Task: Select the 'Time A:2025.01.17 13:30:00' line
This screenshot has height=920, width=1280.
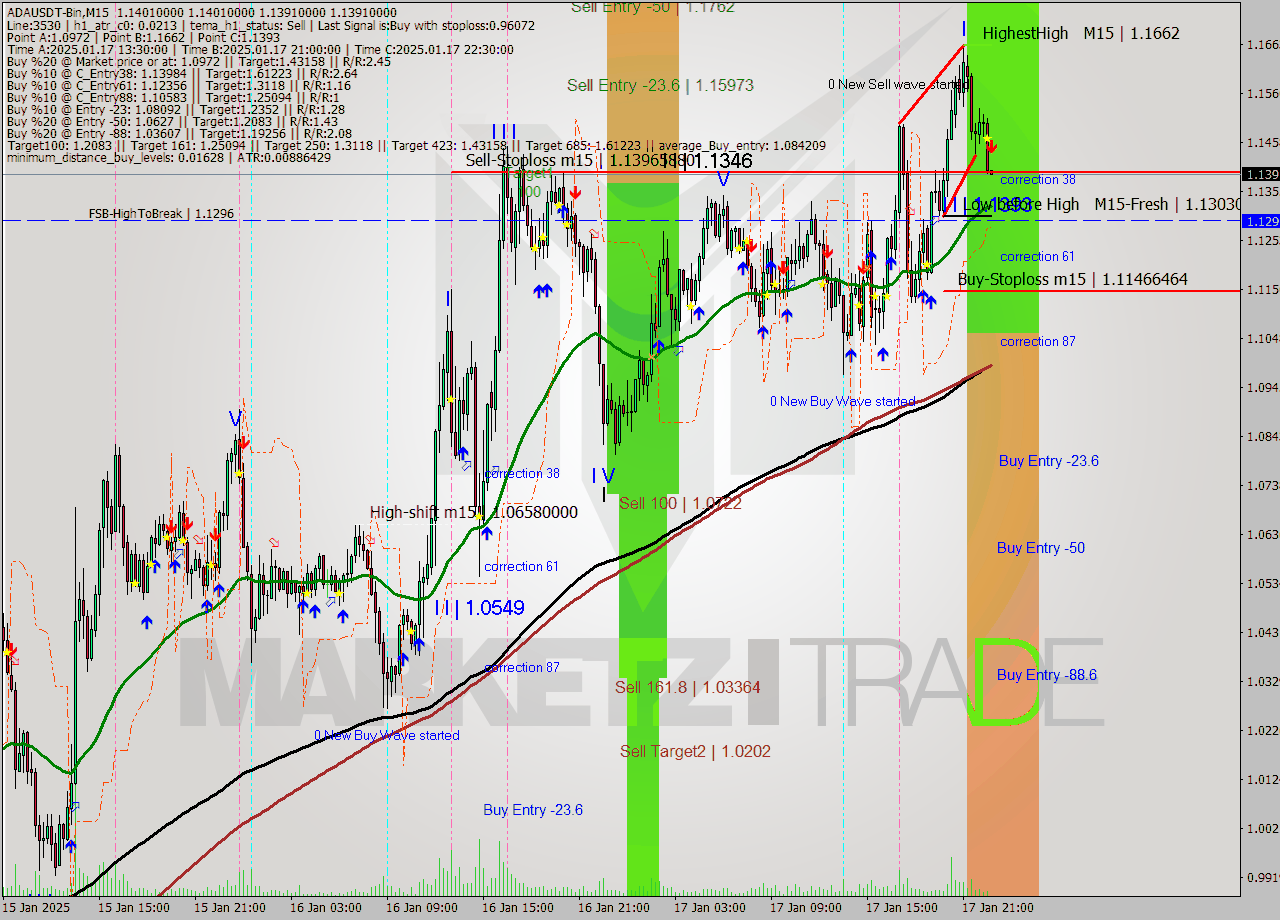Action: (260, 50)
